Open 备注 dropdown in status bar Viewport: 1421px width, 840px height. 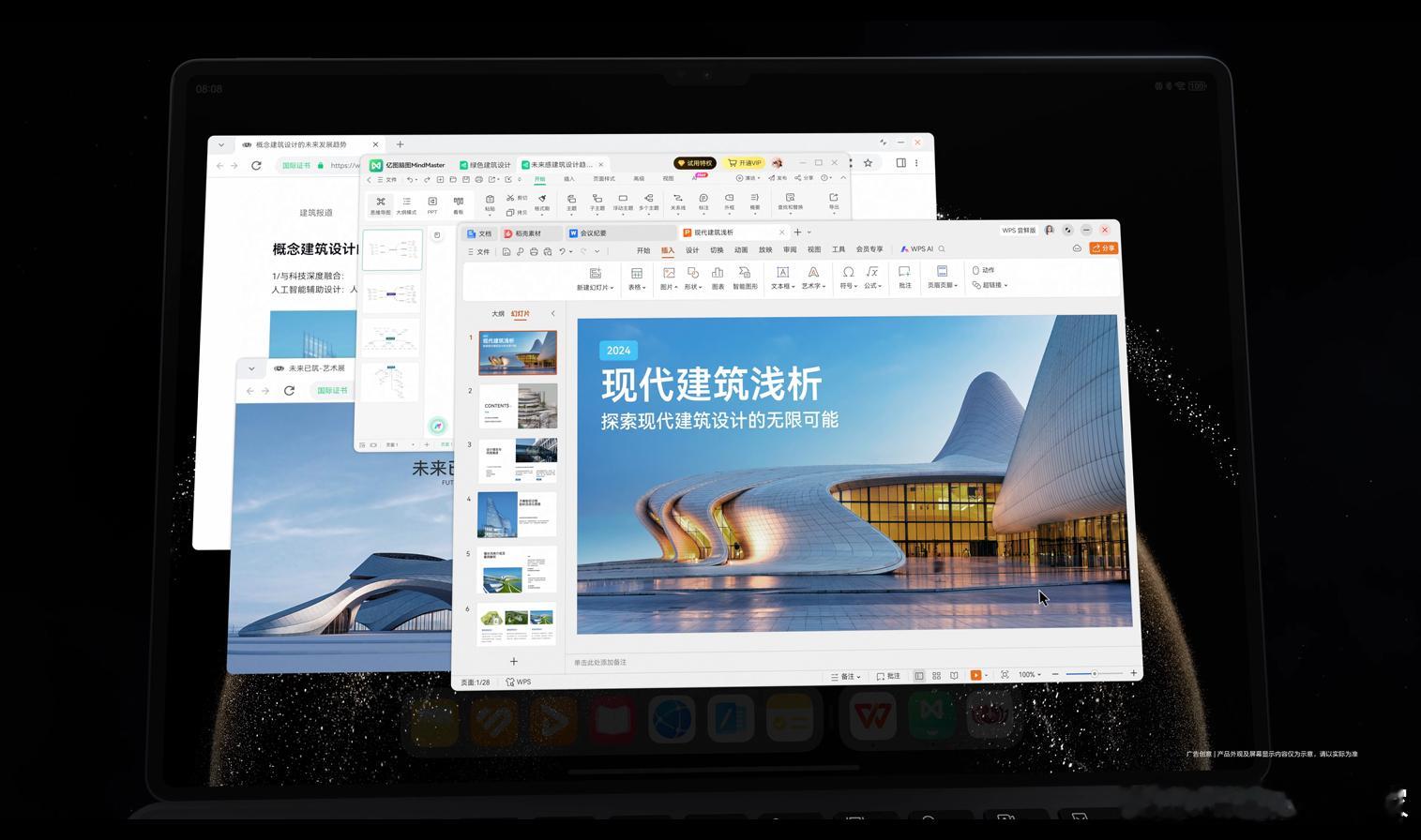coord(845,676)
